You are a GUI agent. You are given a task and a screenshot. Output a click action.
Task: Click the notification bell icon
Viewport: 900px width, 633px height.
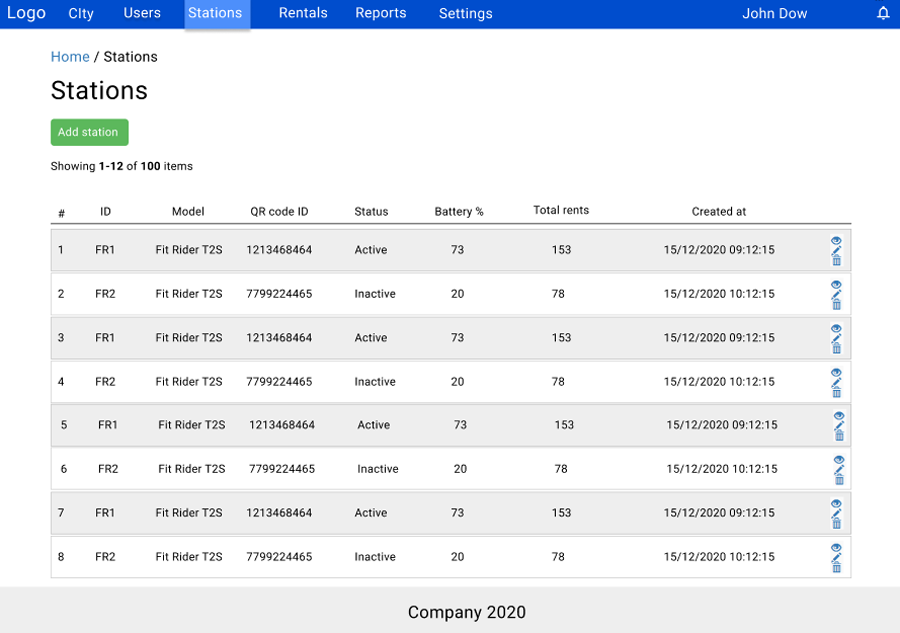coord(883,13)
